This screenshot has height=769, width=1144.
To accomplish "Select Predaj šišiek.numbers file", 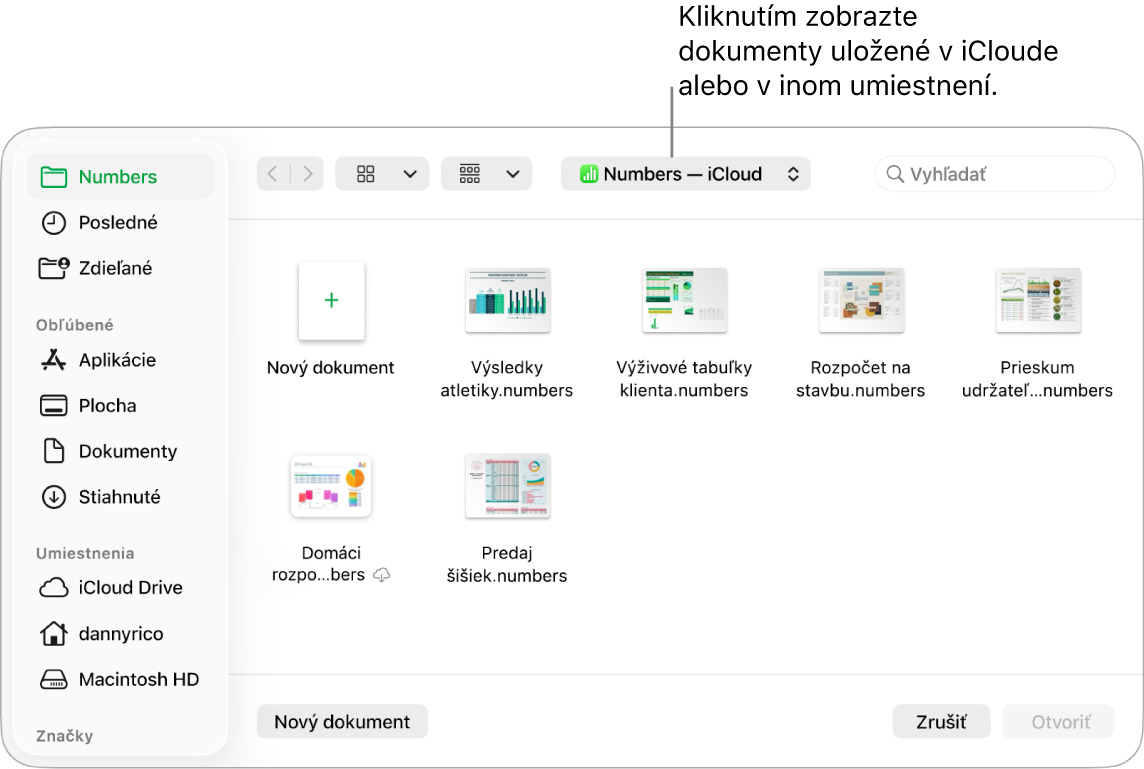I will [508, 486].
